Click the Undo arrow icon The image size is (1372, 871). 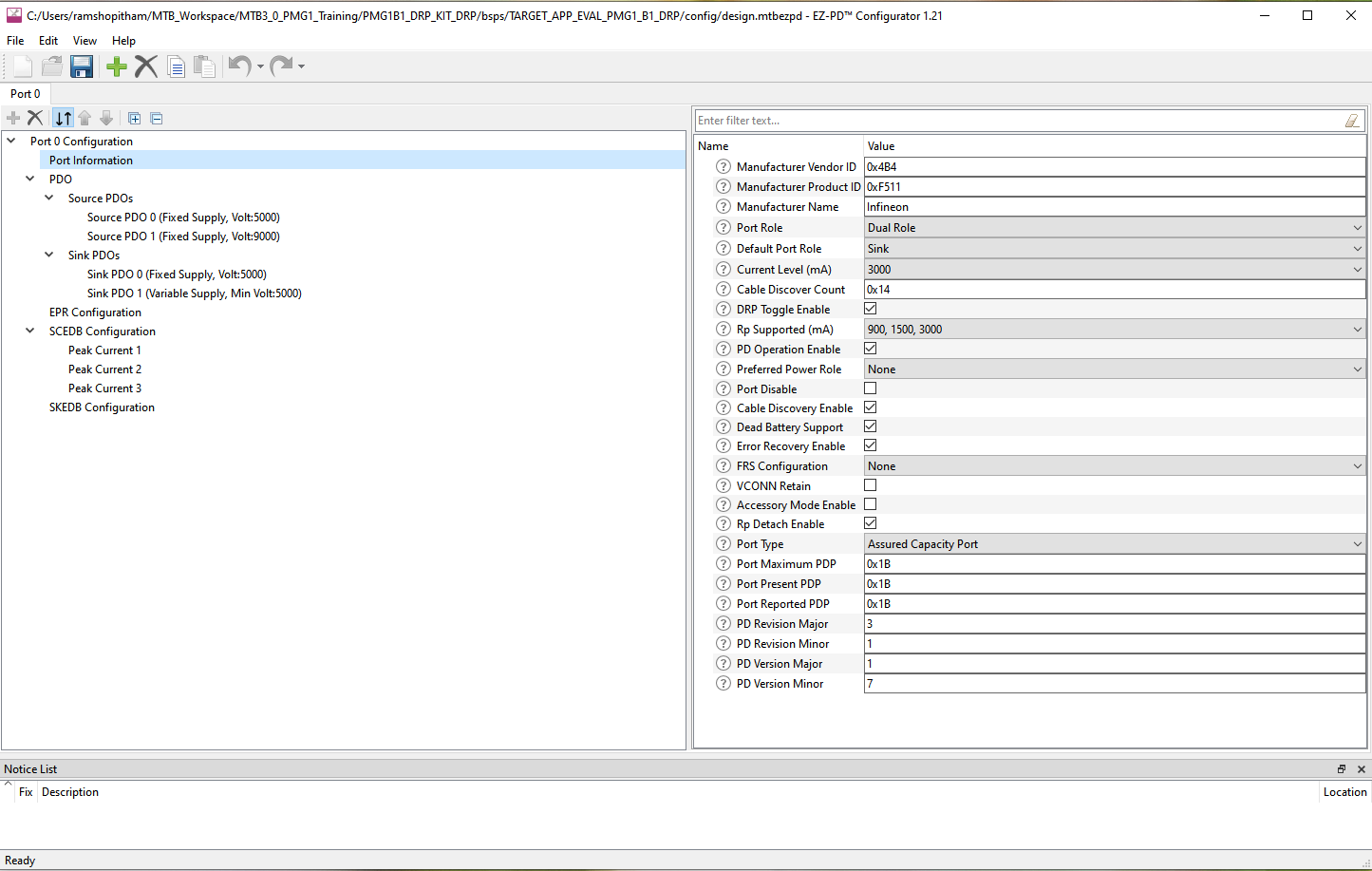click(x=239, y=66)
